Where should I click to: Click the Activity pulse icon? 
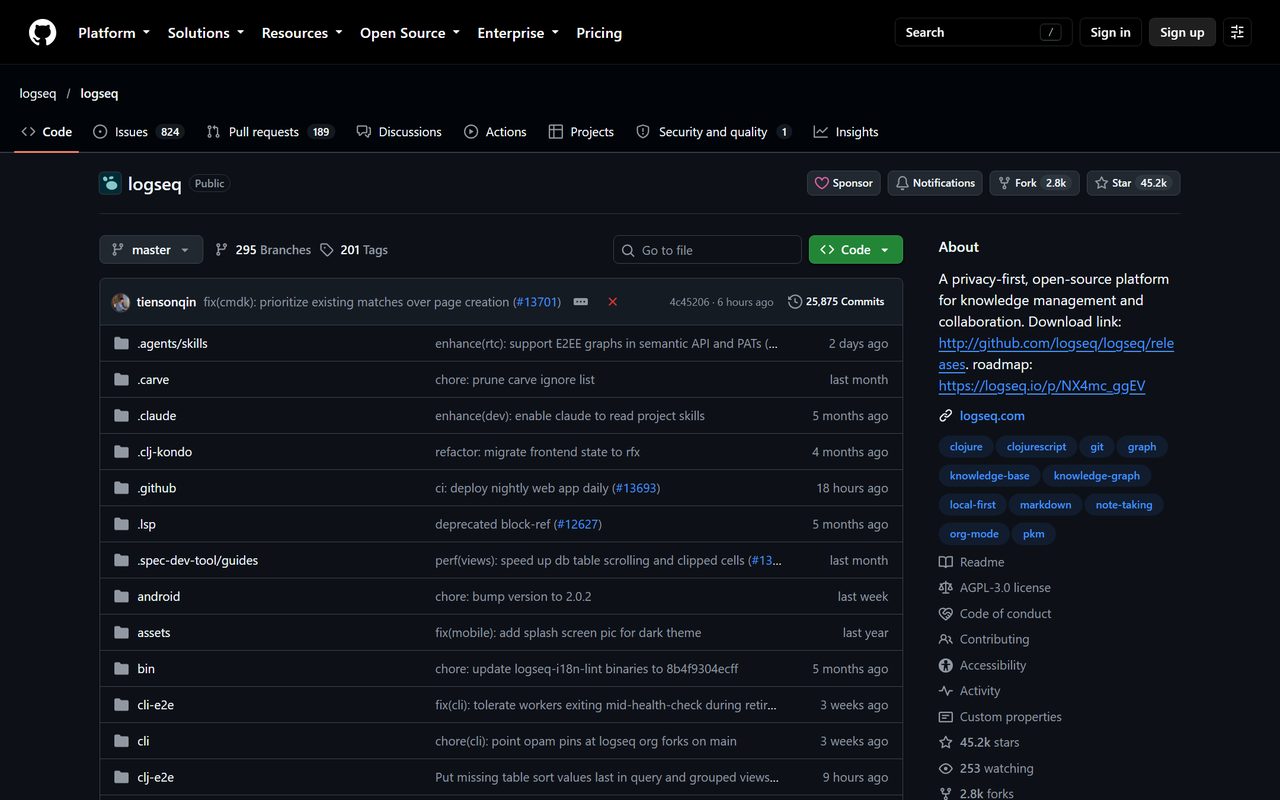point(945,691)
